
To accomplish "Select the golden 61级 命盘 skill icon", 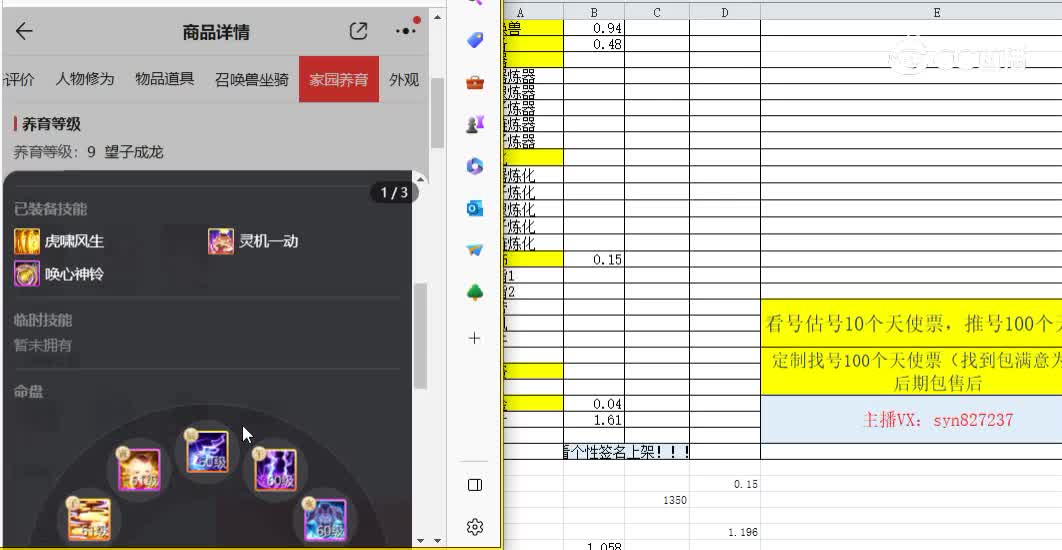I will pyautogui.click(x=89, y=519).
